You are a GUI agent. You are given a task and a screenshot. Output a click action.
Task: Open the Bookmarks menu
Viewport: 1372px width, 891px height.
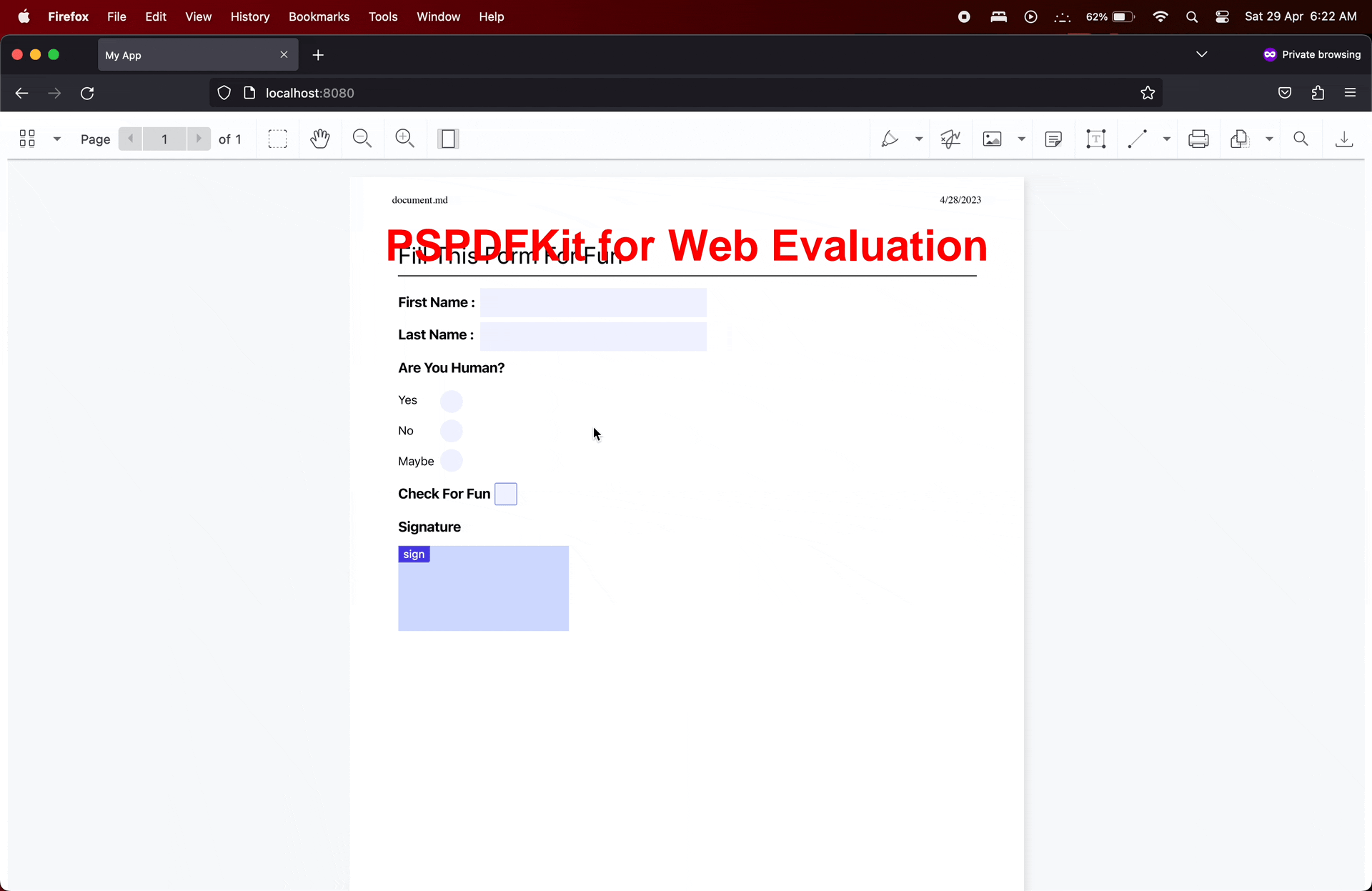(319, 16)
